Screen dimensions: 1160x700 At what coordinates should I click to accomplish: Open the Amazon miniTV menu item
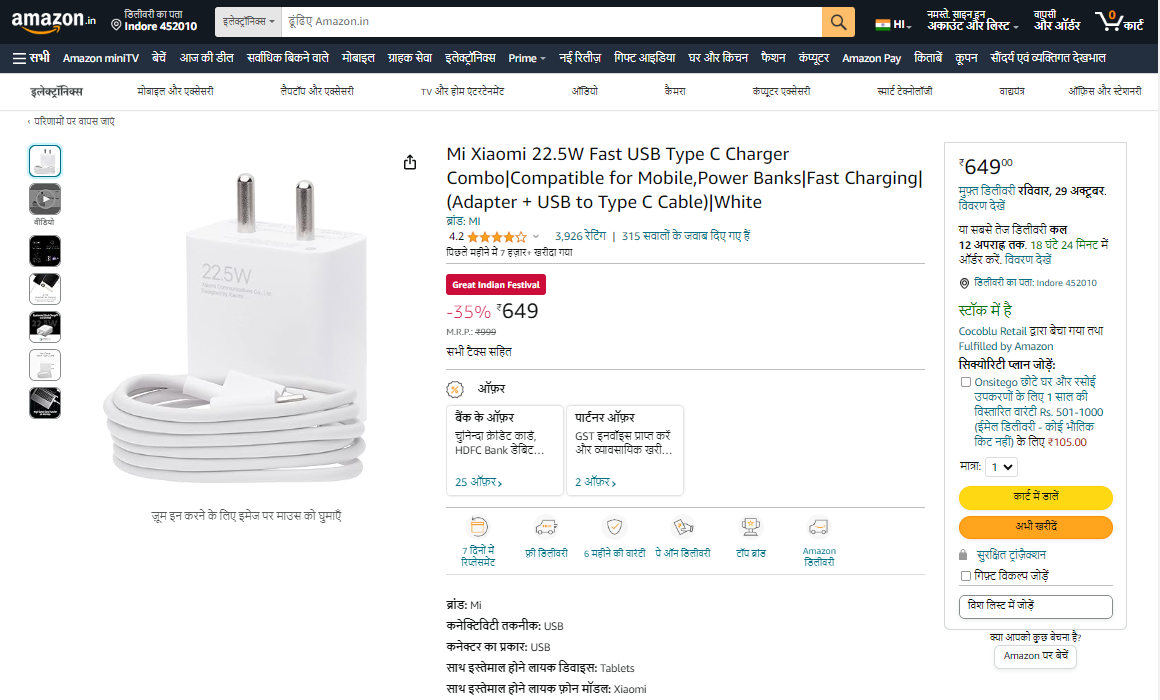click(100, 58)
